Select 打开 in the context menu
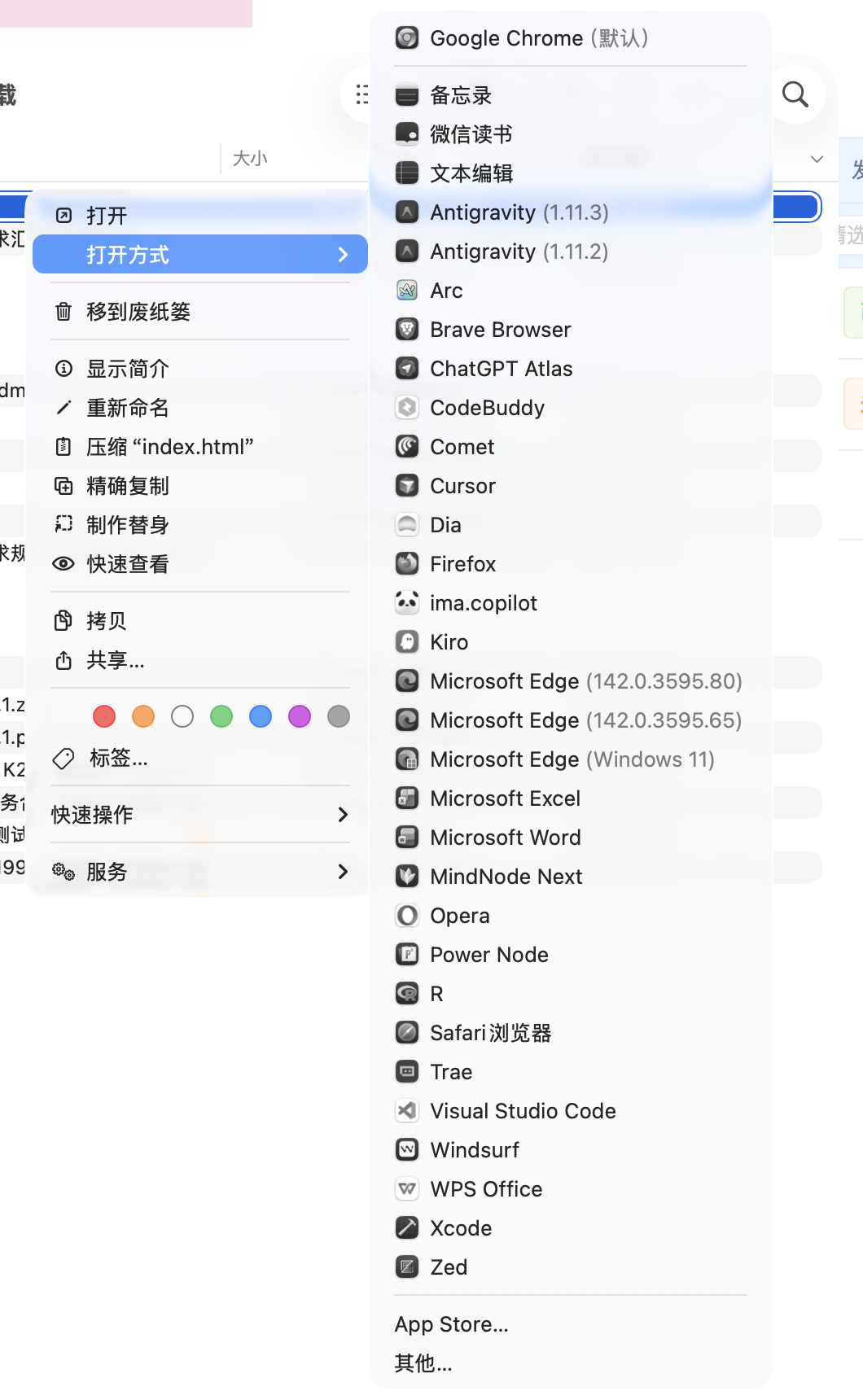The height and width of the screenshot is (1400, 863). pyautogui.click(x=200, y=215)
